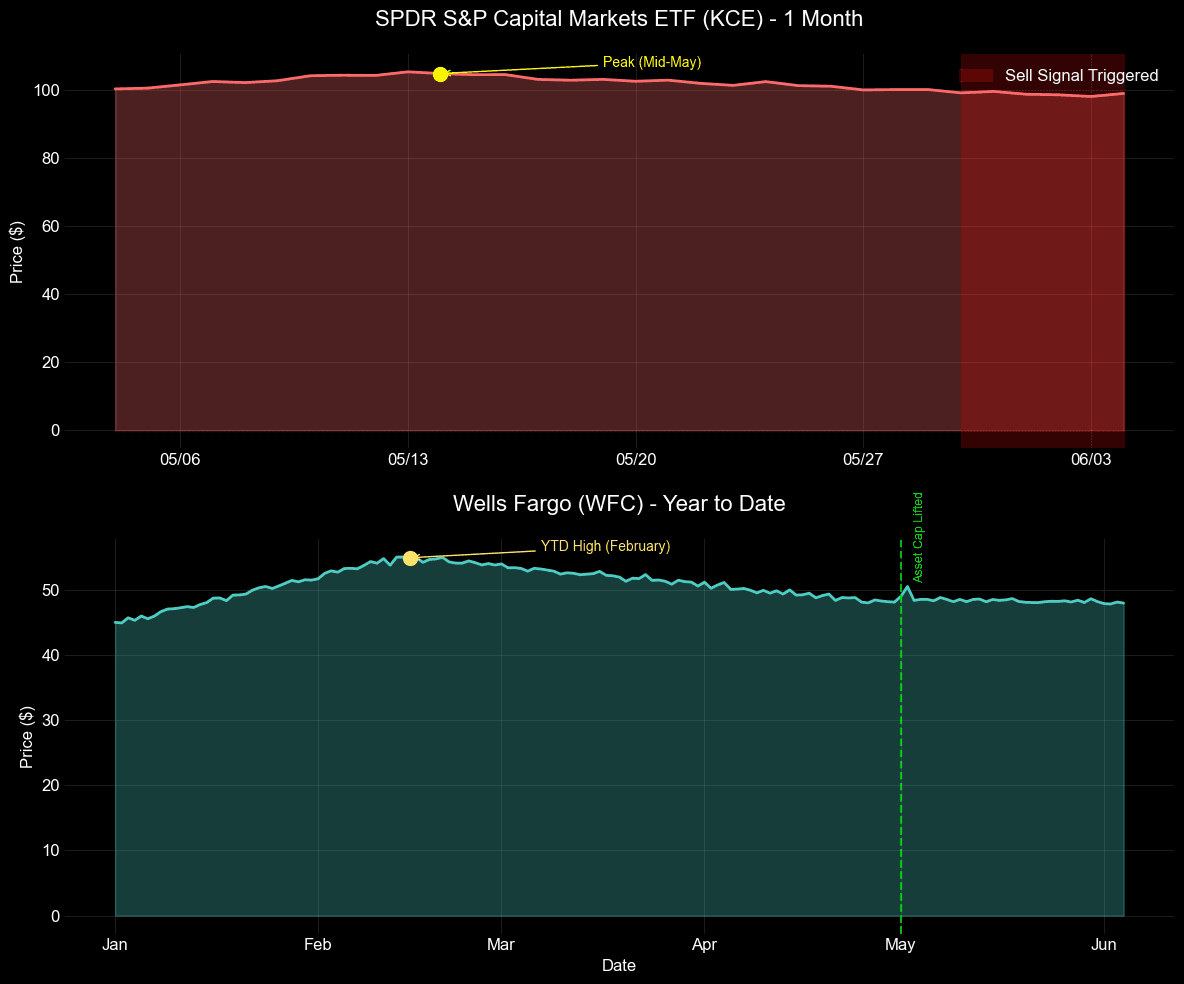Click the Sell Signal Triggered legend swatch

[x=976, y=75]
